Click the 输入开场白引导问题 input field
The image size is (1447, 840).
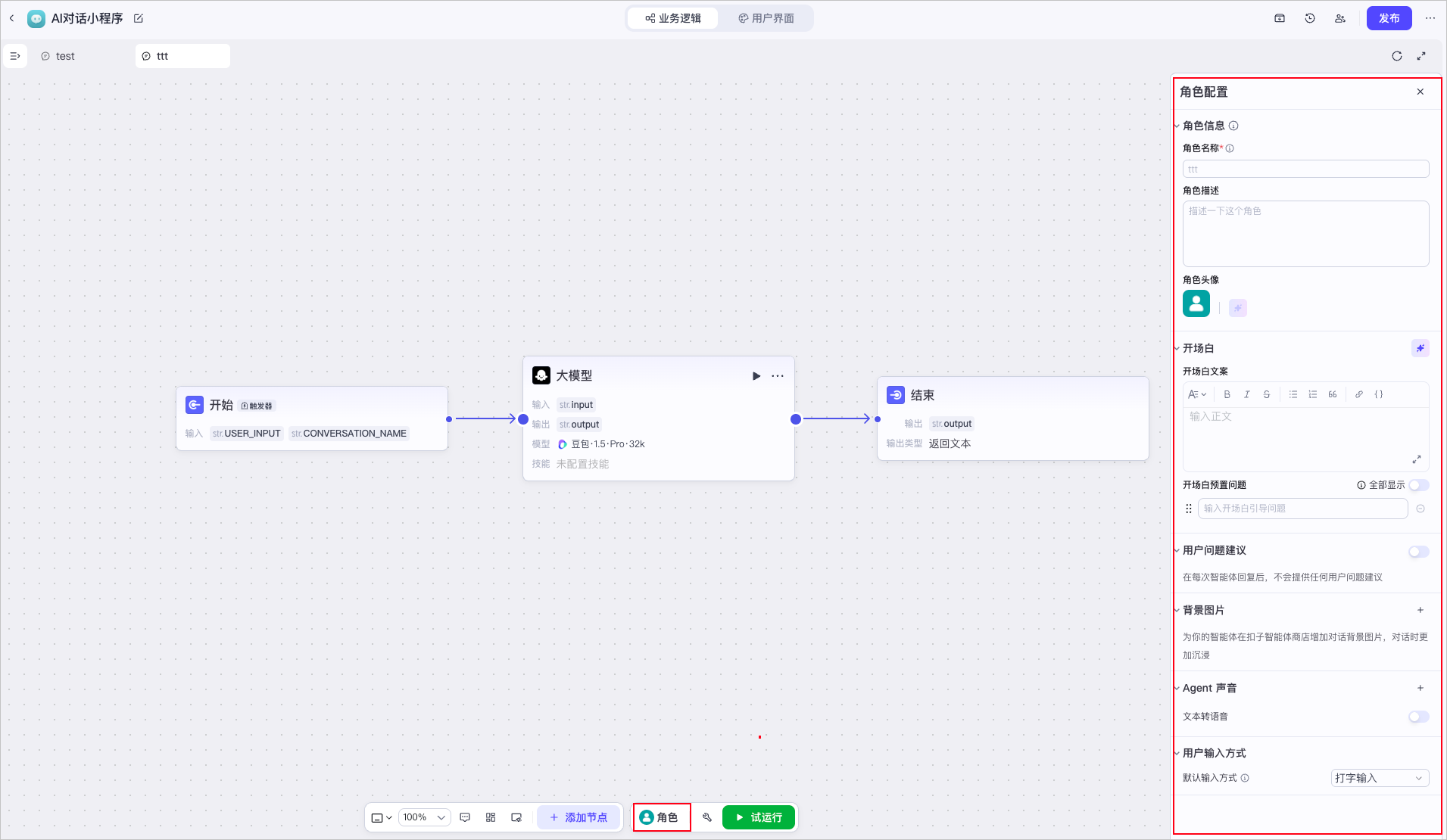[x=1302, y=509]
